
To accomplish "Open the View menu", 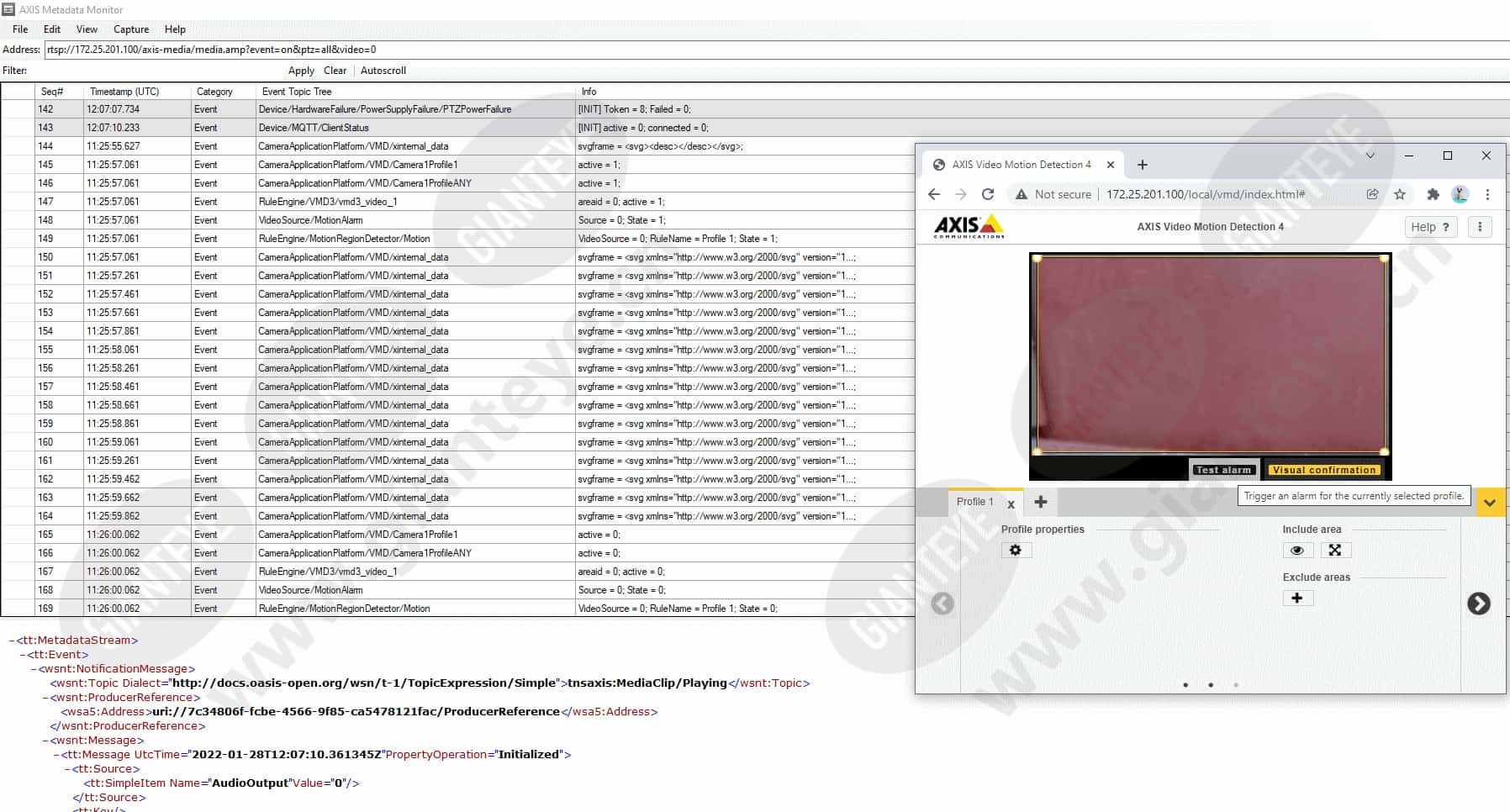I will tap(87, 29).
